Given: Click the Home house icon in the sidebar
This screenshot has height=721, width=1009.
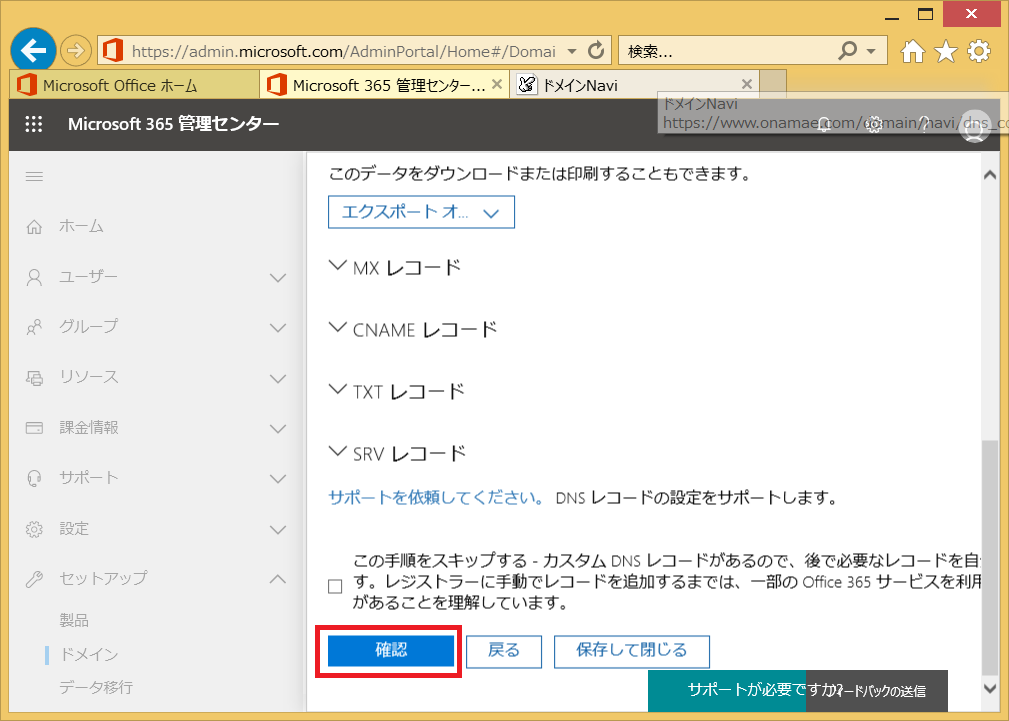Looking at the screenshot, I should (x=34, y=227).
